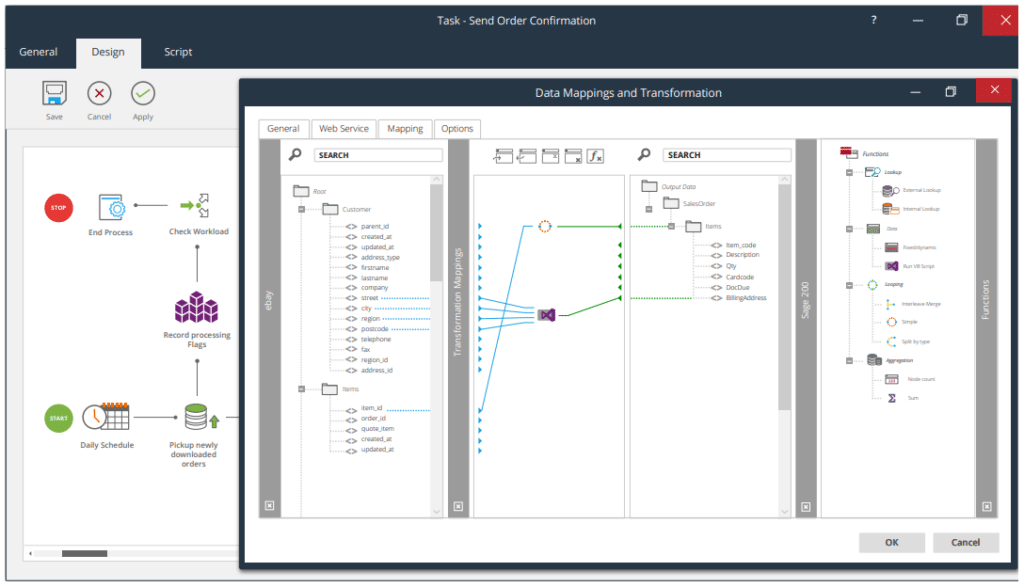Collapse the Looping functions group
This screenshot has width=1024, height=587.
[x=849, y=285]
